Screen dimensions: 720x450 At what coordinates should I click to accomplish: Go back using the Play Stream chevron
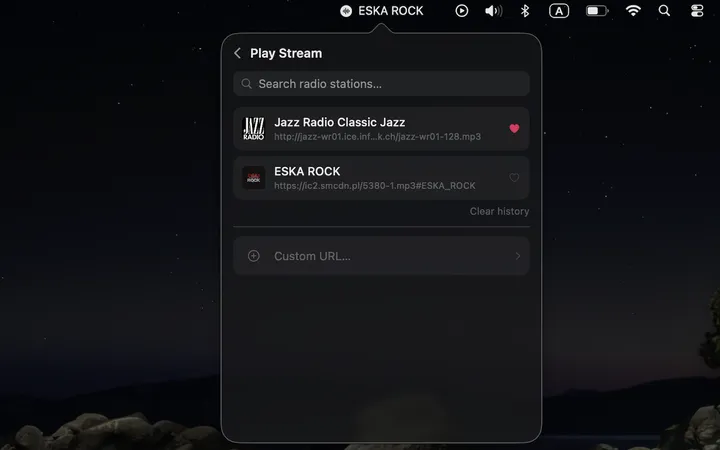point(237,53)
